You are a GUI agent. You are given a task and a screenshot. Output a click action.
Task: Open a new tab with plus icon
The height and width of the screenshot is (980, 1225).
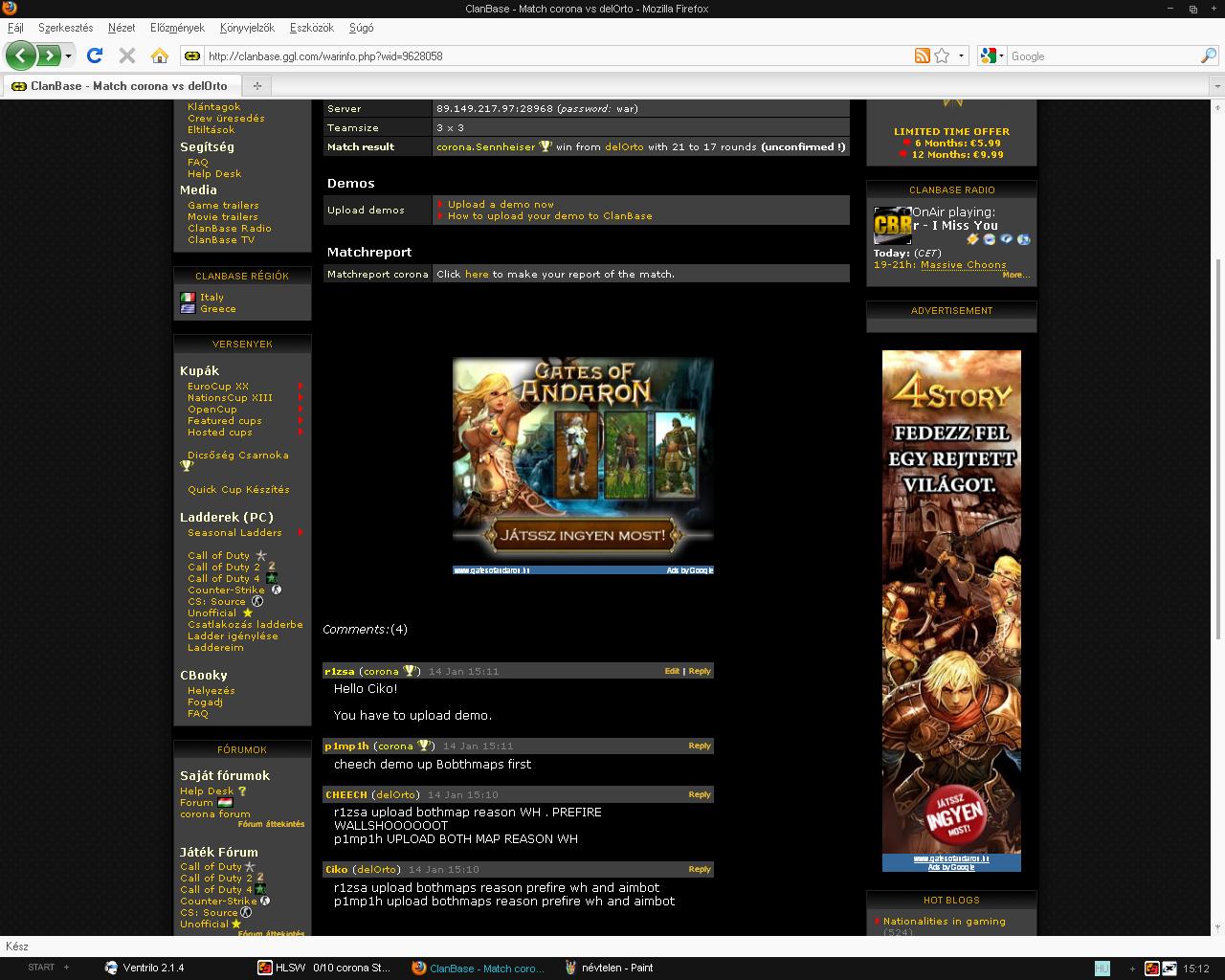tap(256, 85)
